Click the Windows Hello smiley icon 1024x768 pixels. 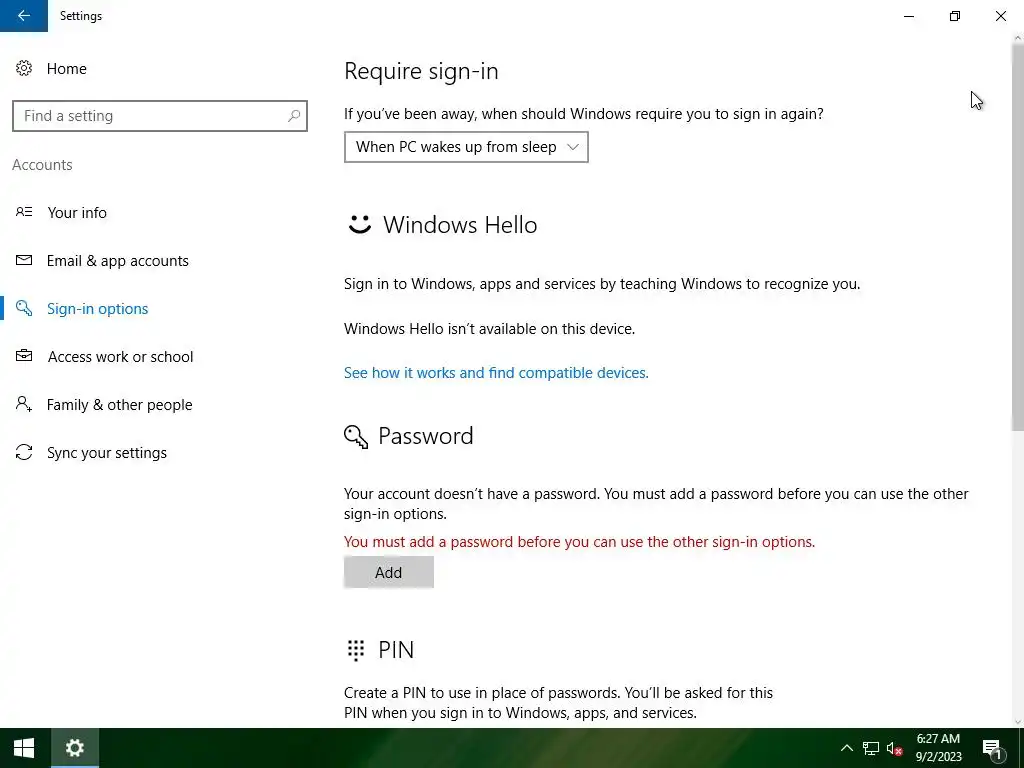359,225
